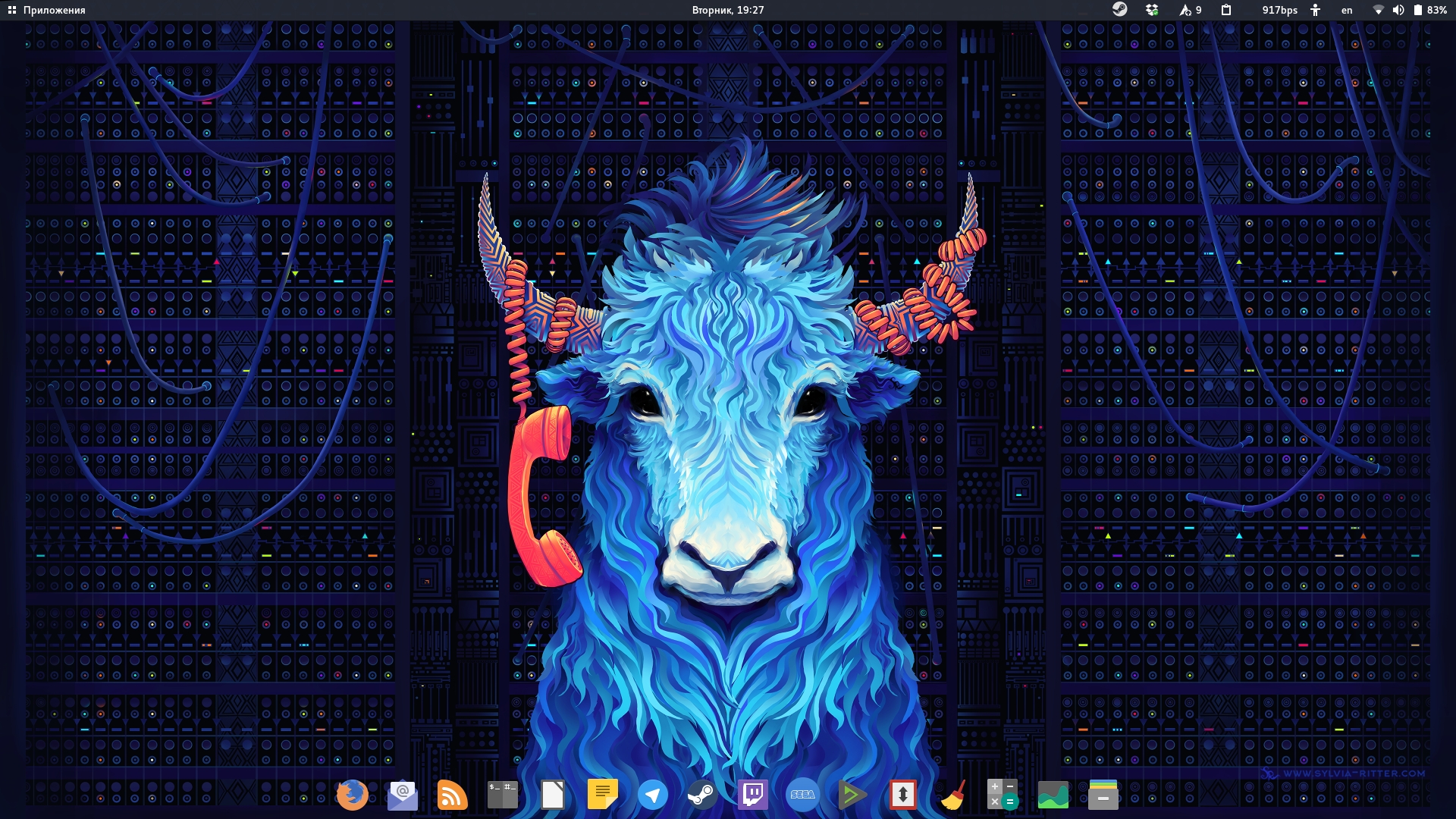The width and height of the screenshot is (1456, 819).
Task: Click the 917bps network speed indicator
Action: pyautogui.click(x=1279, y=10)
